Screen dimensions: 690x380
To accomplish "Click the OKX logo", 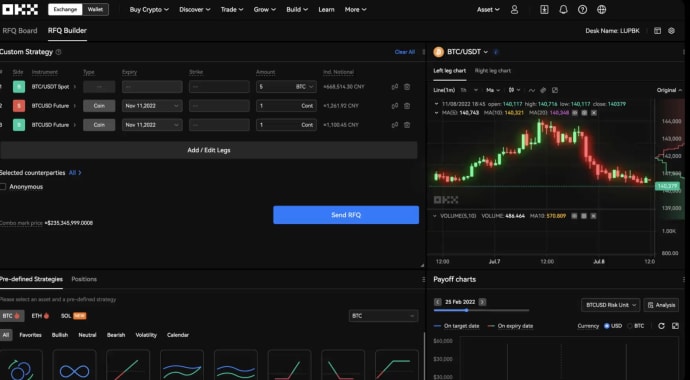I will (x=20, y=9).
